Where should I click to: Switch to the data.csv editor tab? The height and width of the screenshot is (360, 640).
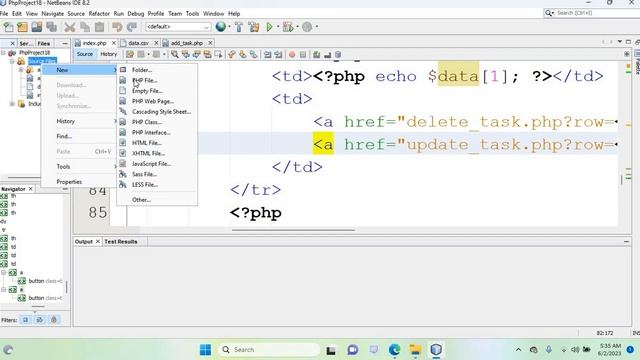(x=138, y=43)
